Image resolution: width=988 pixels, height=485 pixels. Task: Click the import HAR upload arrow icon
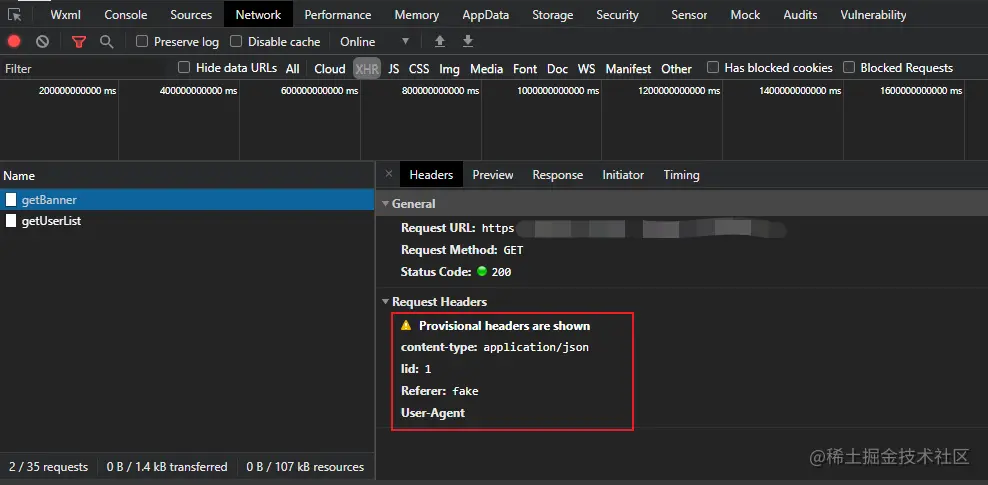[440, 41]
